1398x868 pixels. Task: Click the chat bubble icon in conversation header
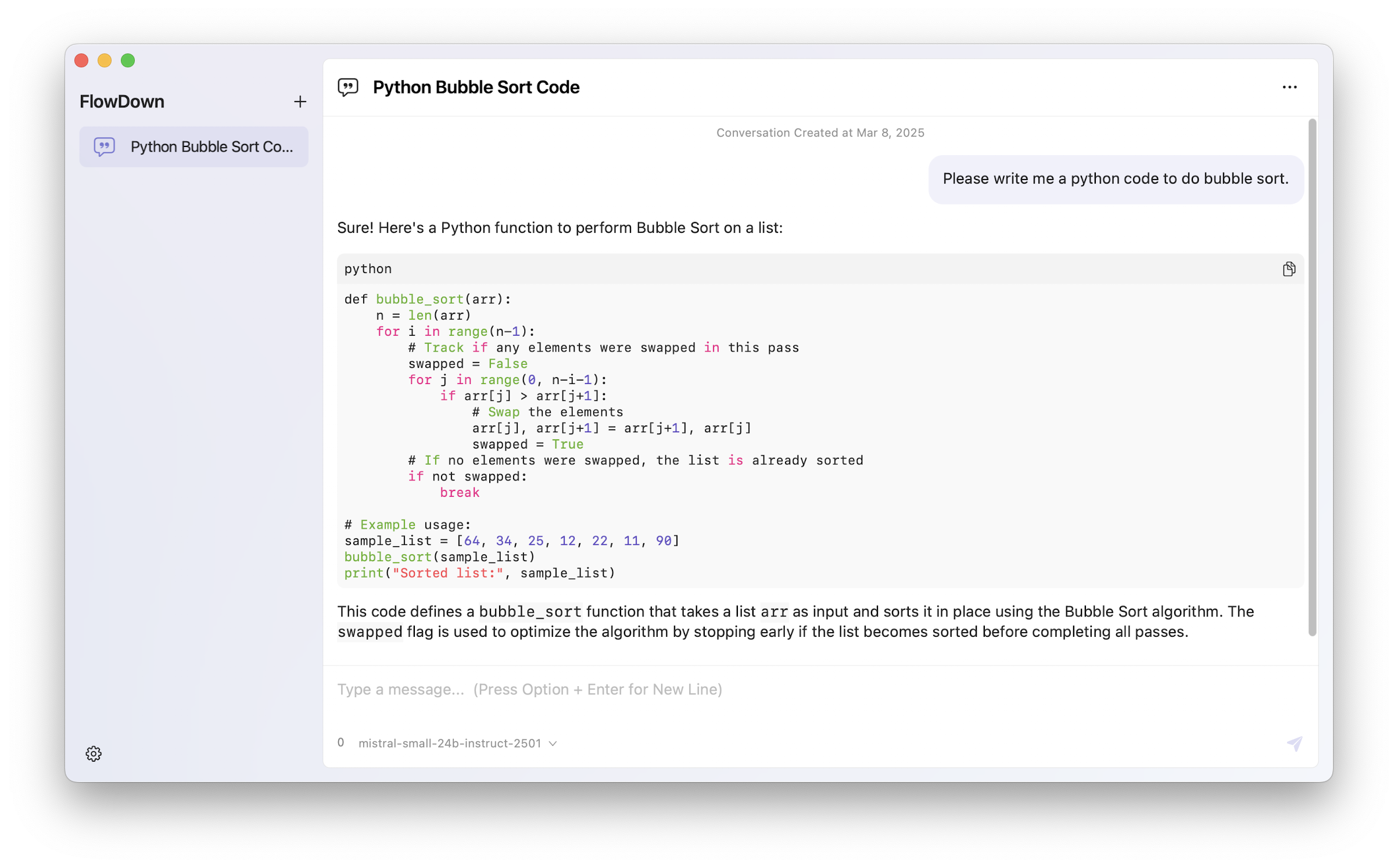[348, 87]
